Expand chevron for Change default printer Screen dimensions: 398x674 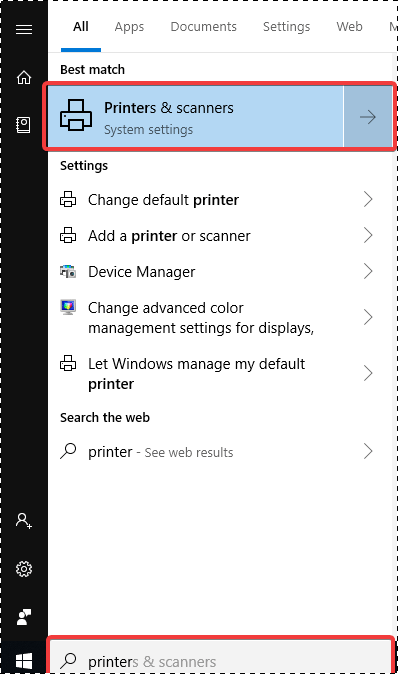(x=368, y=199)
